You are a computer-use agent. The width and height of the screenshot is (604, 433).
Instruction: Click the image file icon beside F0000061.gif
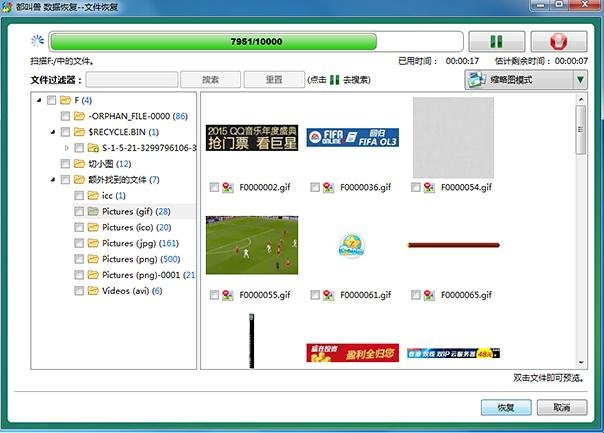329,295
